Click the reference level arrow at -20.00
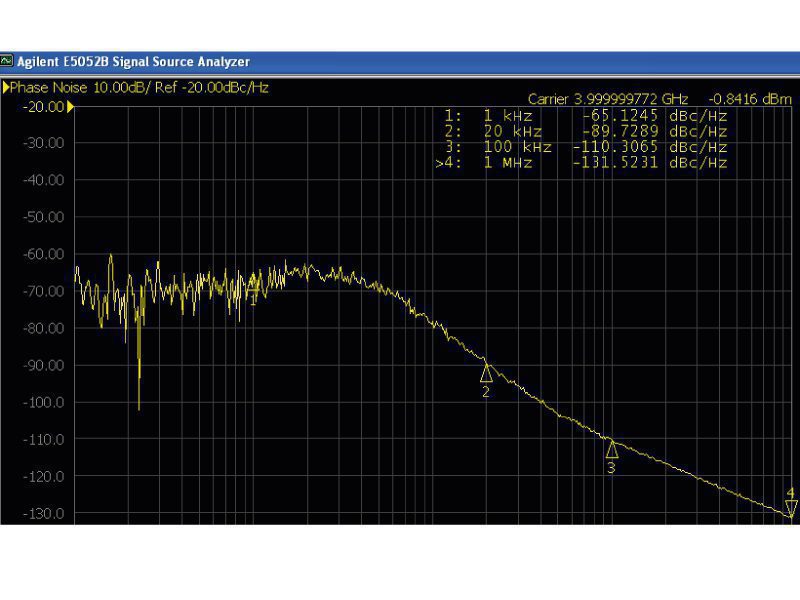Screen dimensions: 800x600 70,107
